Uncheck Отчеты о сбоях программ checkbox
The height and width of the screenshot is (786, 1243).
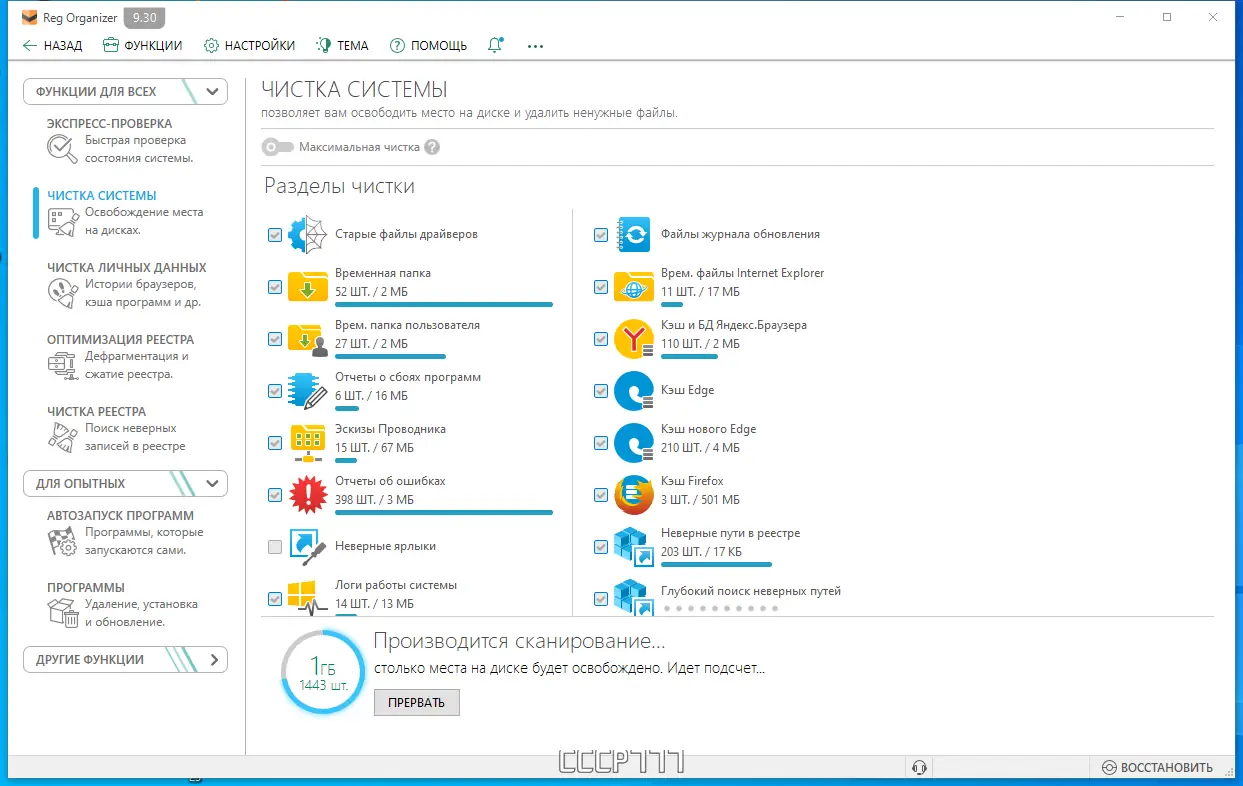[275, 391]
